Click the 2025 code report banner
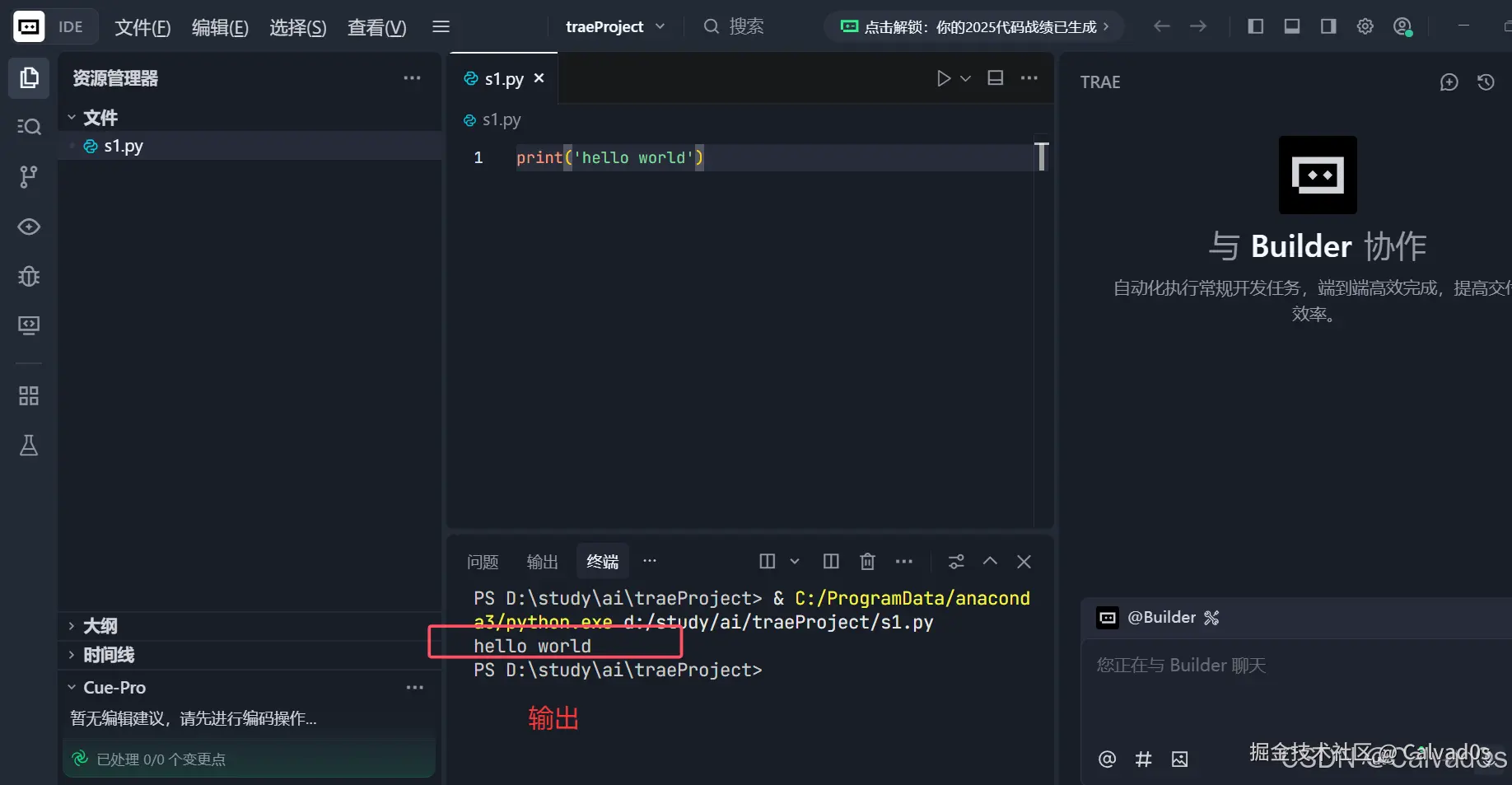This screenshot has height=785, width=1512. pos(975,26)
